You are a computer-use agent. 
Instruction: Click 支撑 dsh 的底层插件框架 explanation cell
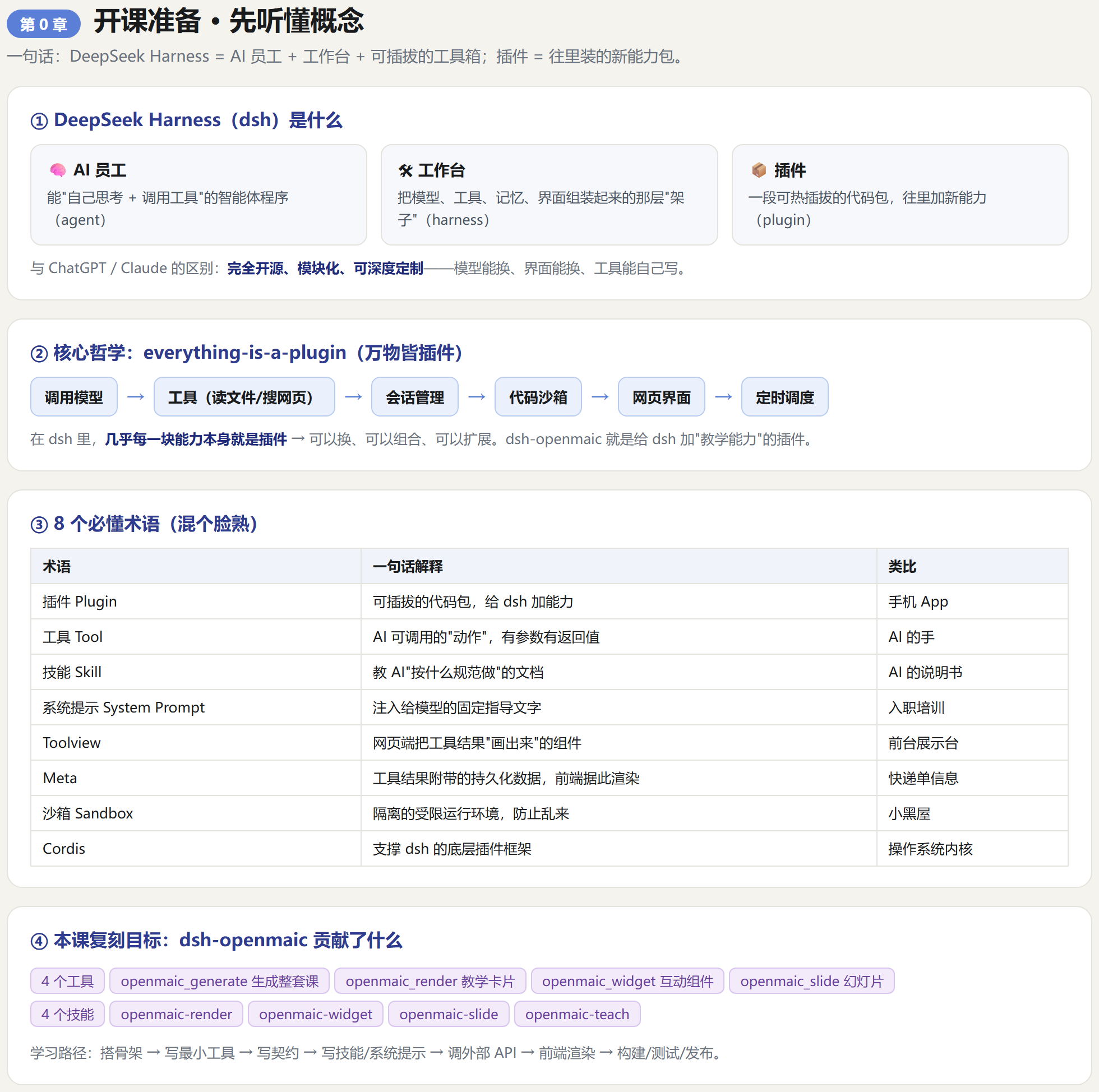619,849
